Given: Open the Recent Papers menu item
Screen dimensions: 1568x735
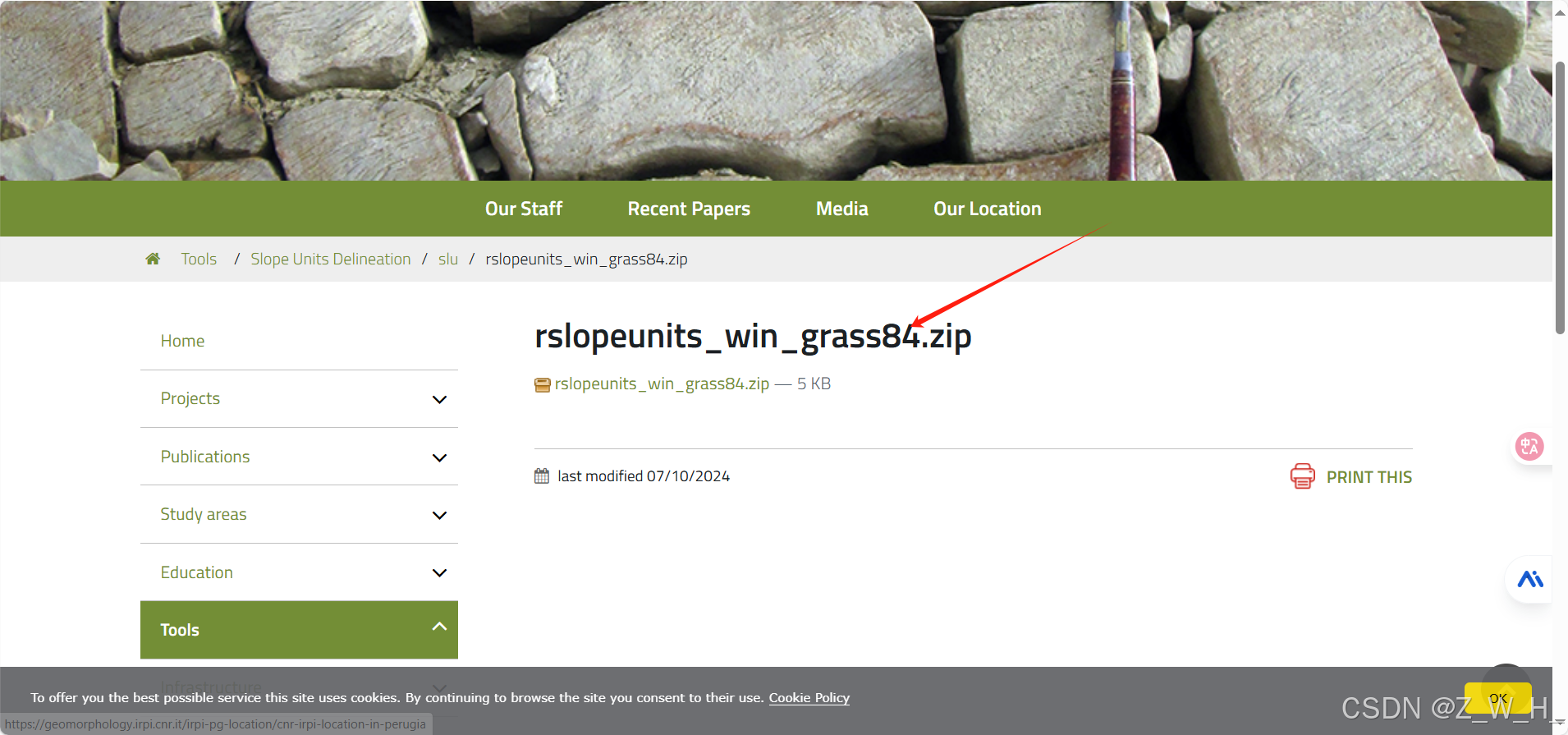Looking at the screenshot, I should [689, 209].
